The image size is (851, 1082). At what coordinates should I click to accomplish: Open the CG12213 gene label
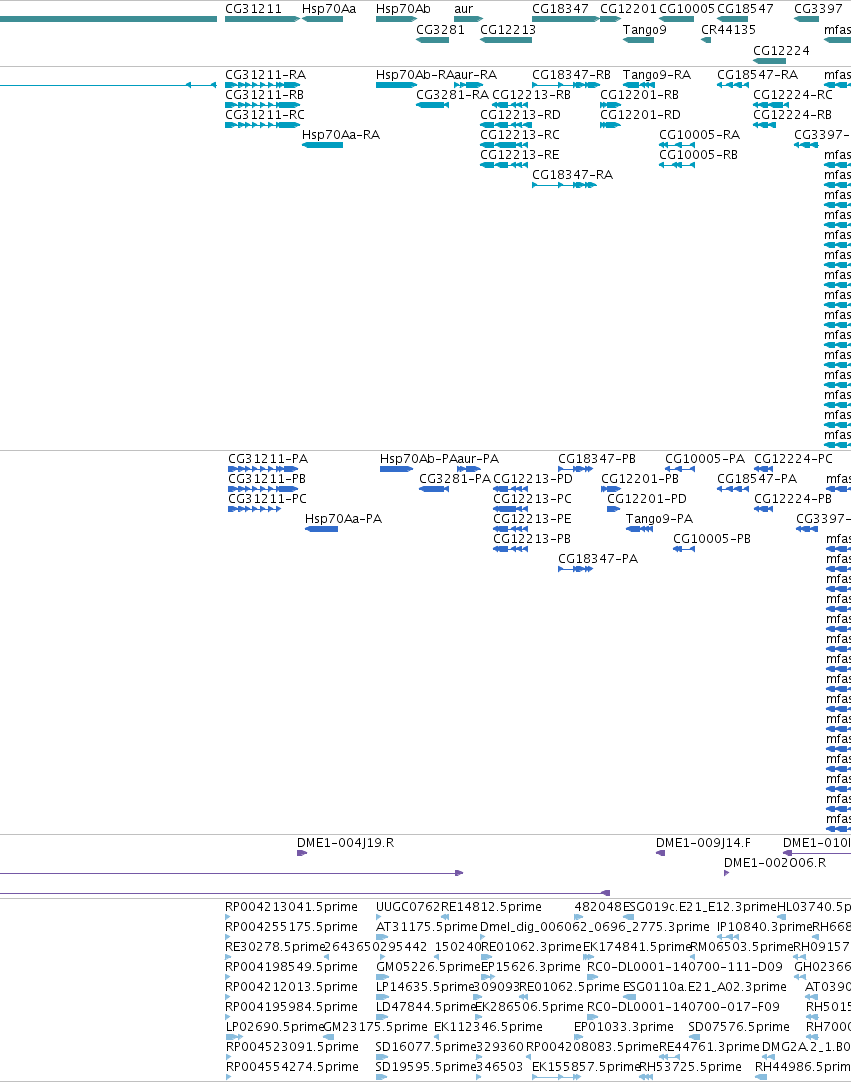click(x=508, y=30)
